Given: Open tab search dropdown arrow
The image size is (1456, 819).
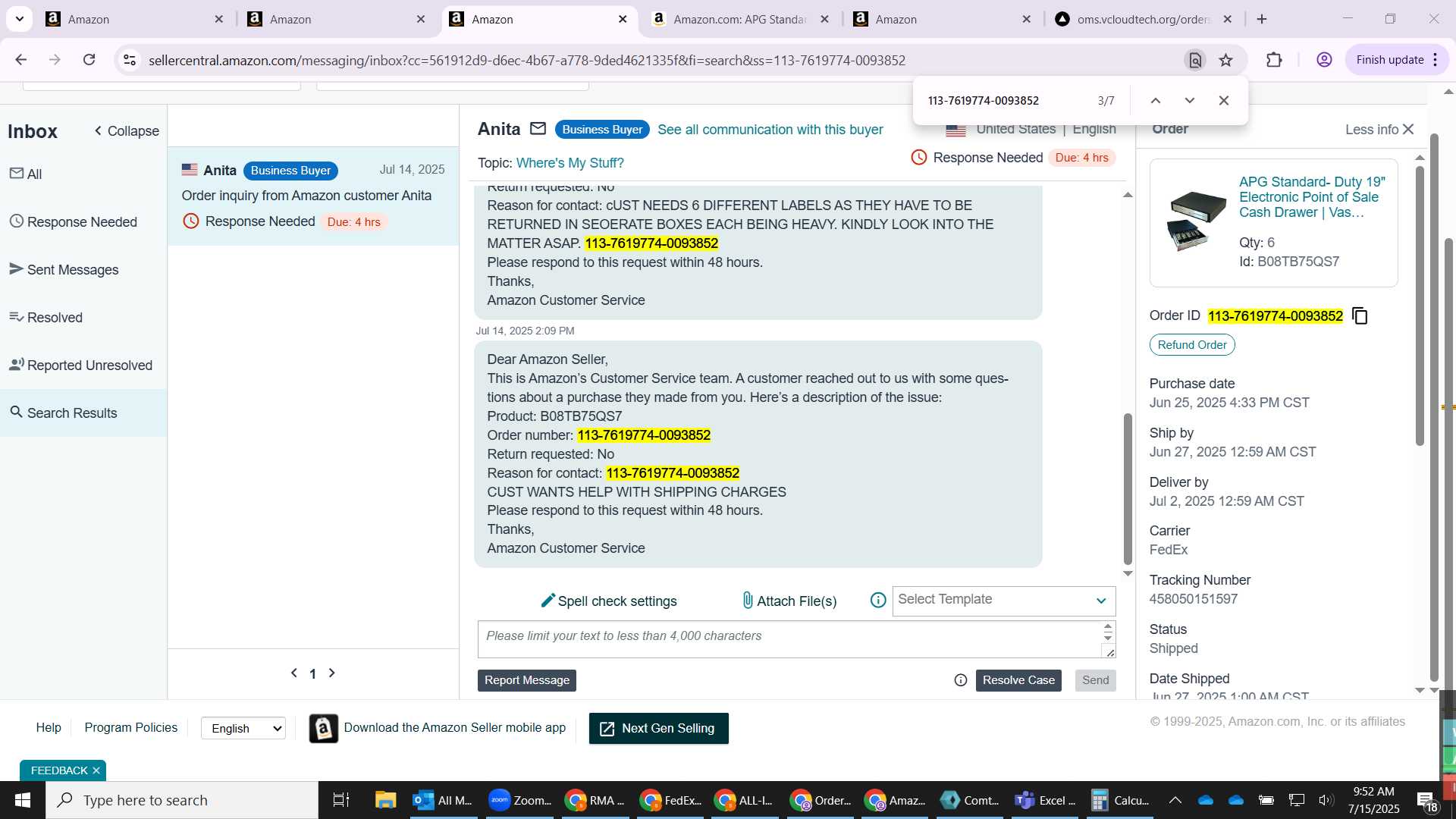Looking at the screenshot, I should pos(19,19).
